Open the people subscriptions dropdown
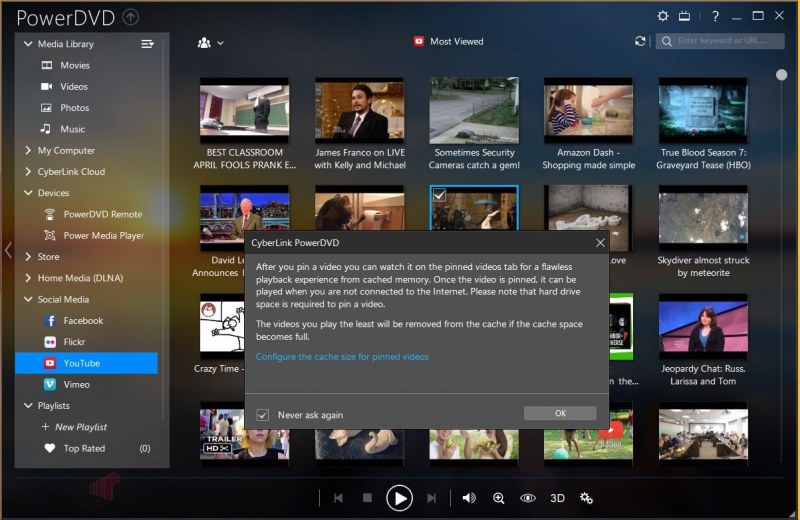This screenshot has width=800, height=520. (210, 43)
